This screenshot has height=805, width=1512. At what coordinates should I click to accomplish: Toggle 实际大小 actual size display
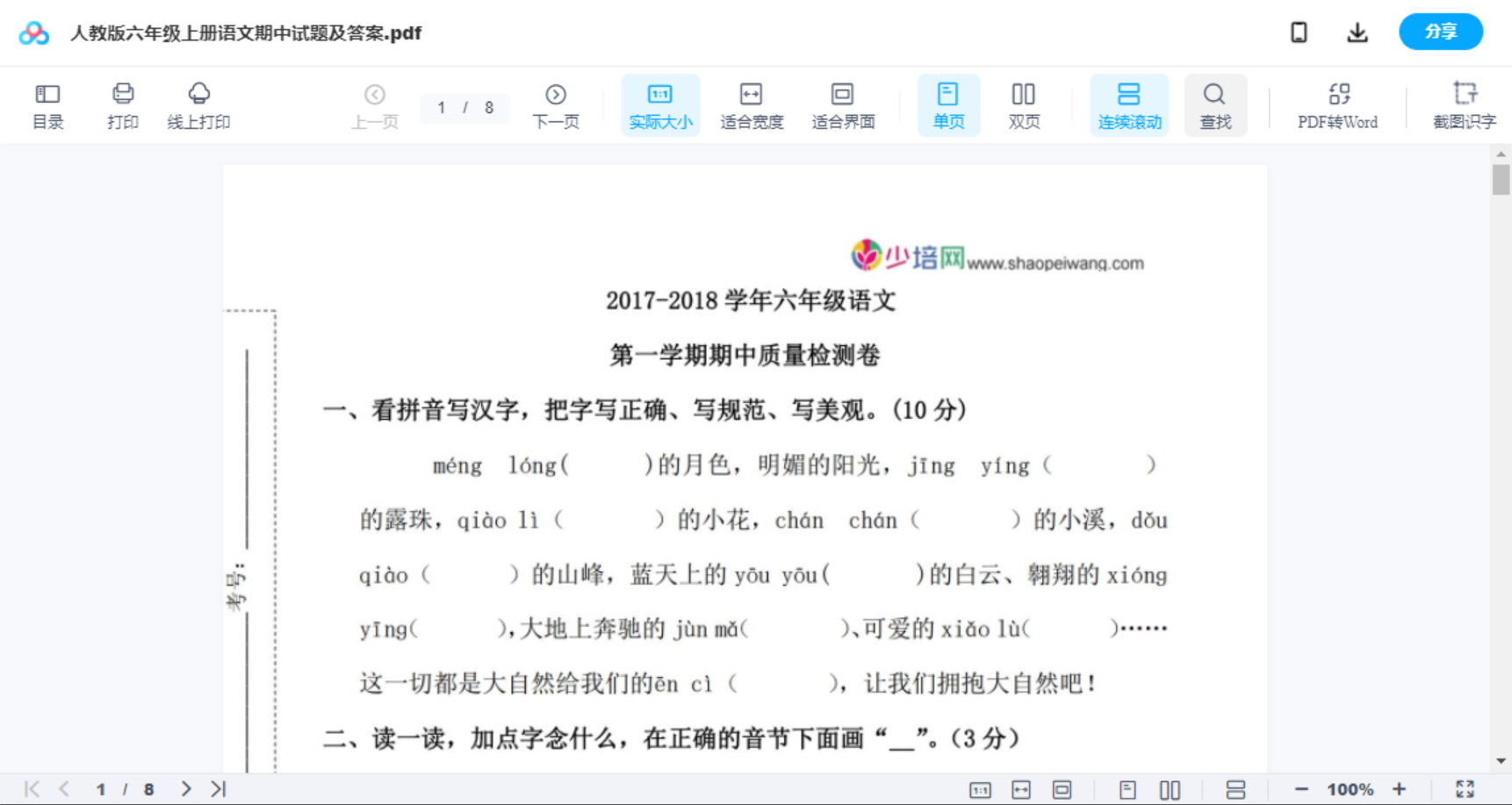click(660, 105)
